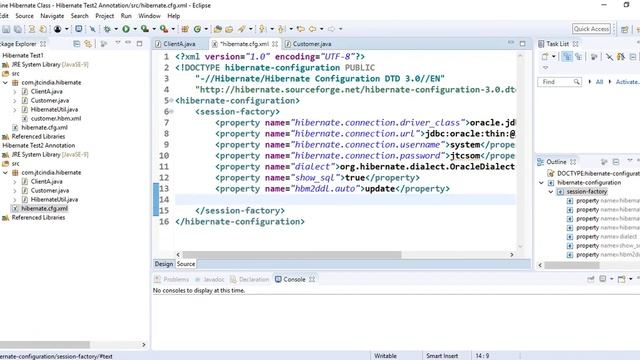Select the Hibernate Test1 project

(23, 56)
